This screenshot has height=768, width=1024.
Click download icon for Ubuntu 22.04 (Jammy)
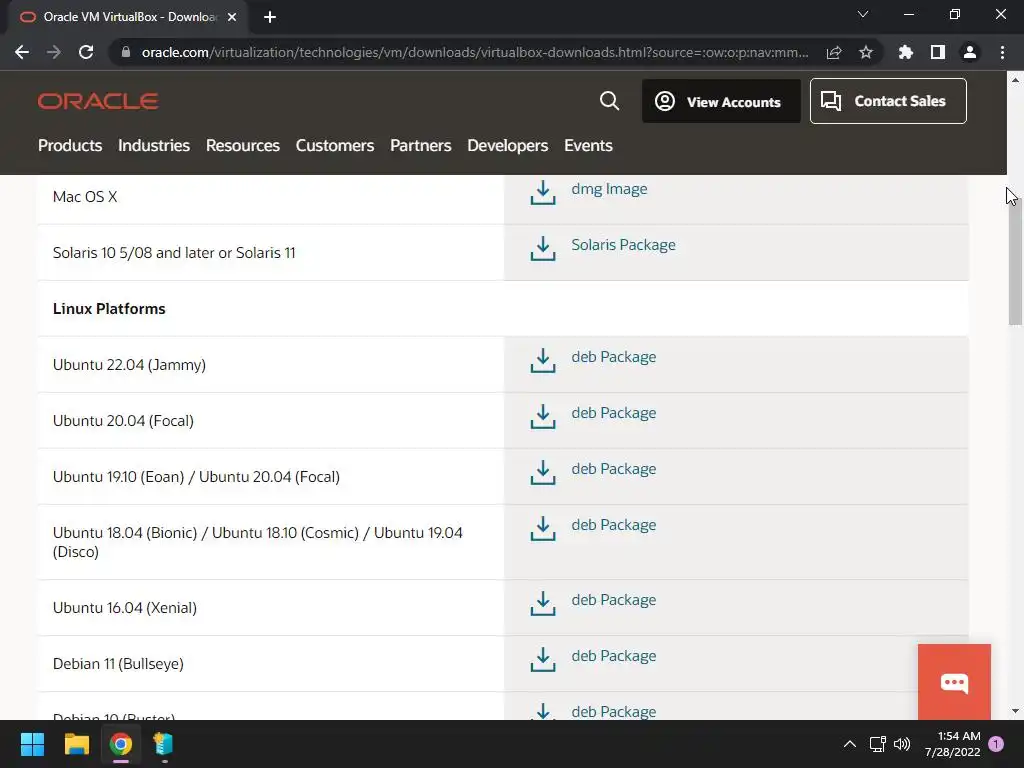[543, 360]
